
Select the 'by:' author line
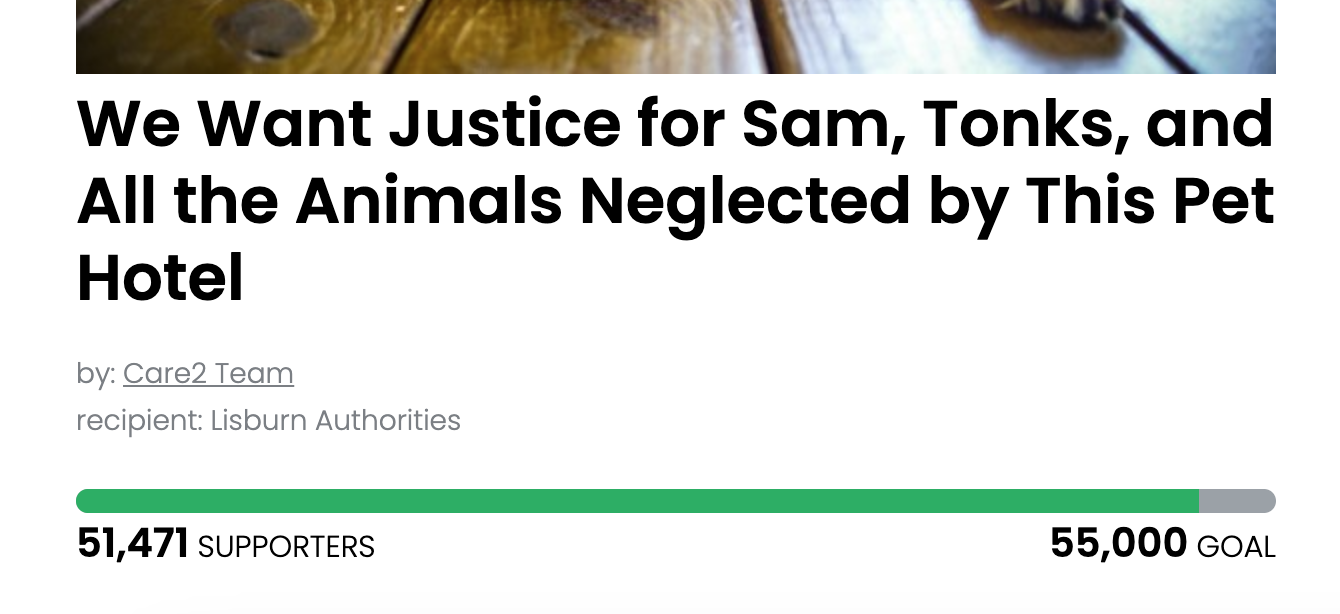tap(95, 373)
